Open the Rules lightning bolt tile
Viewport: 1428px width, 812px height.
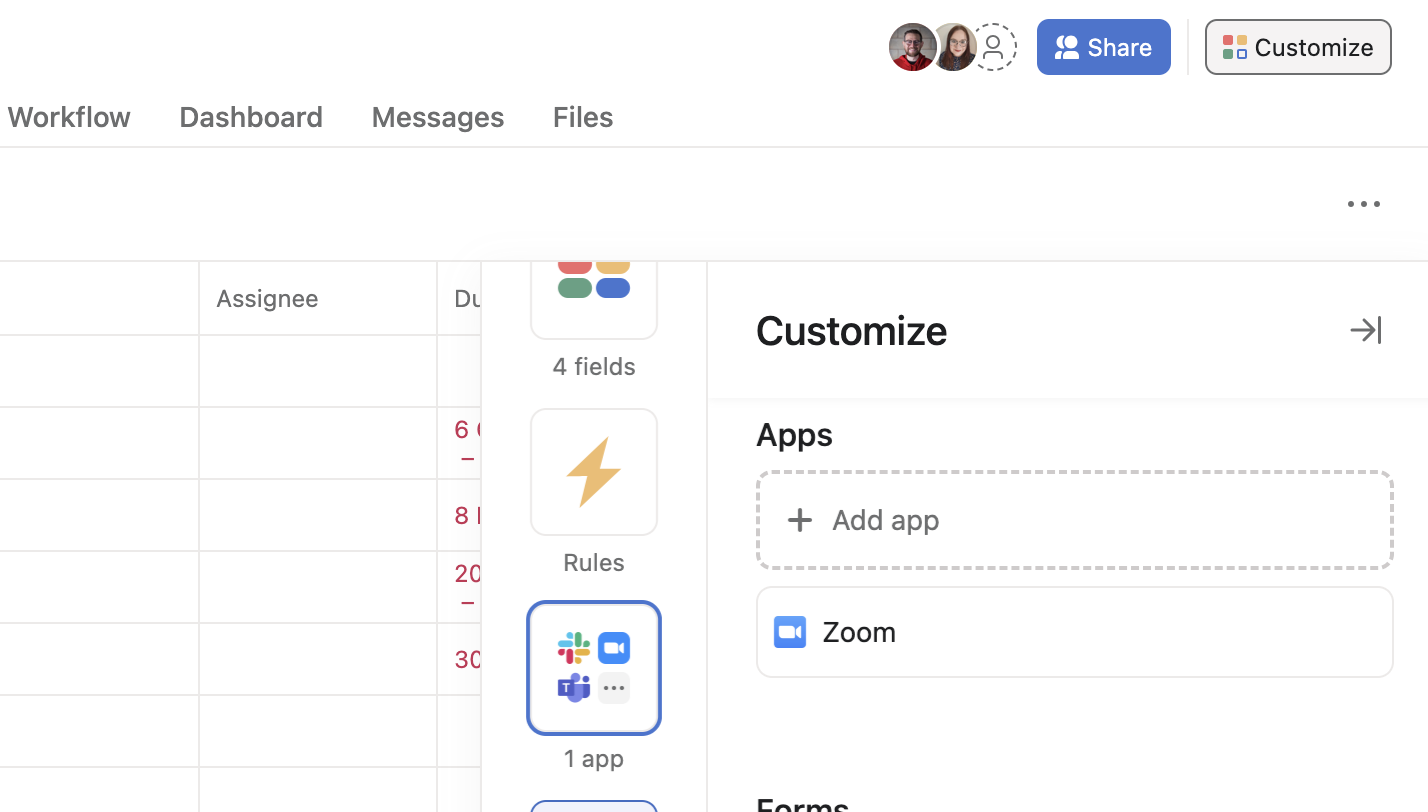pos(594,472)
